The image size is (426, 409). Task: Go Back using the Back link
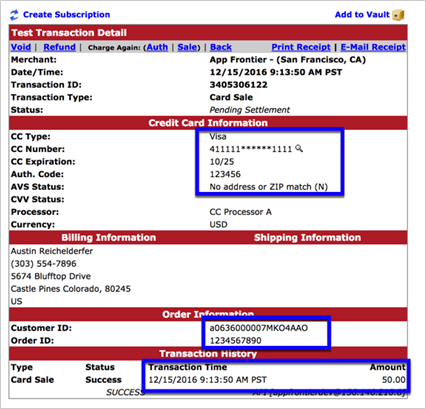click(221, 47)
